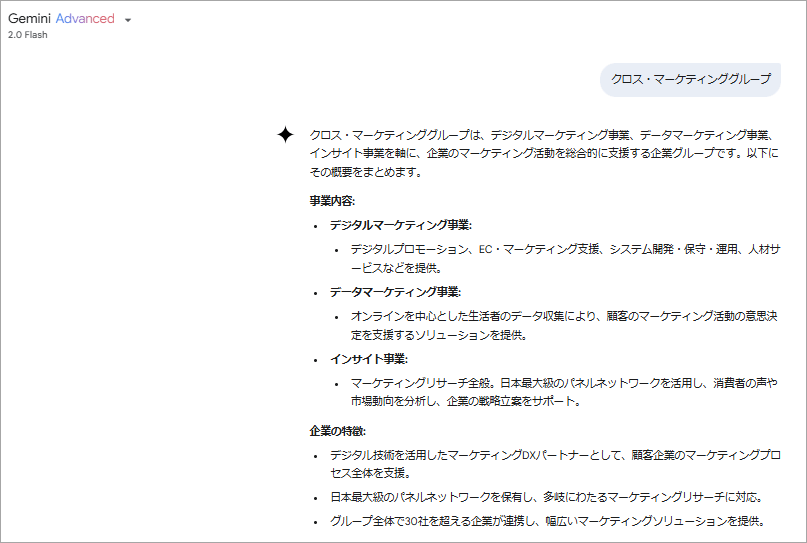Image resolution: width=807 pixels, height=543 pixels.
Task: Click the text starting デジタルプロモーション、EC
Action: click(x=565, y=258)
